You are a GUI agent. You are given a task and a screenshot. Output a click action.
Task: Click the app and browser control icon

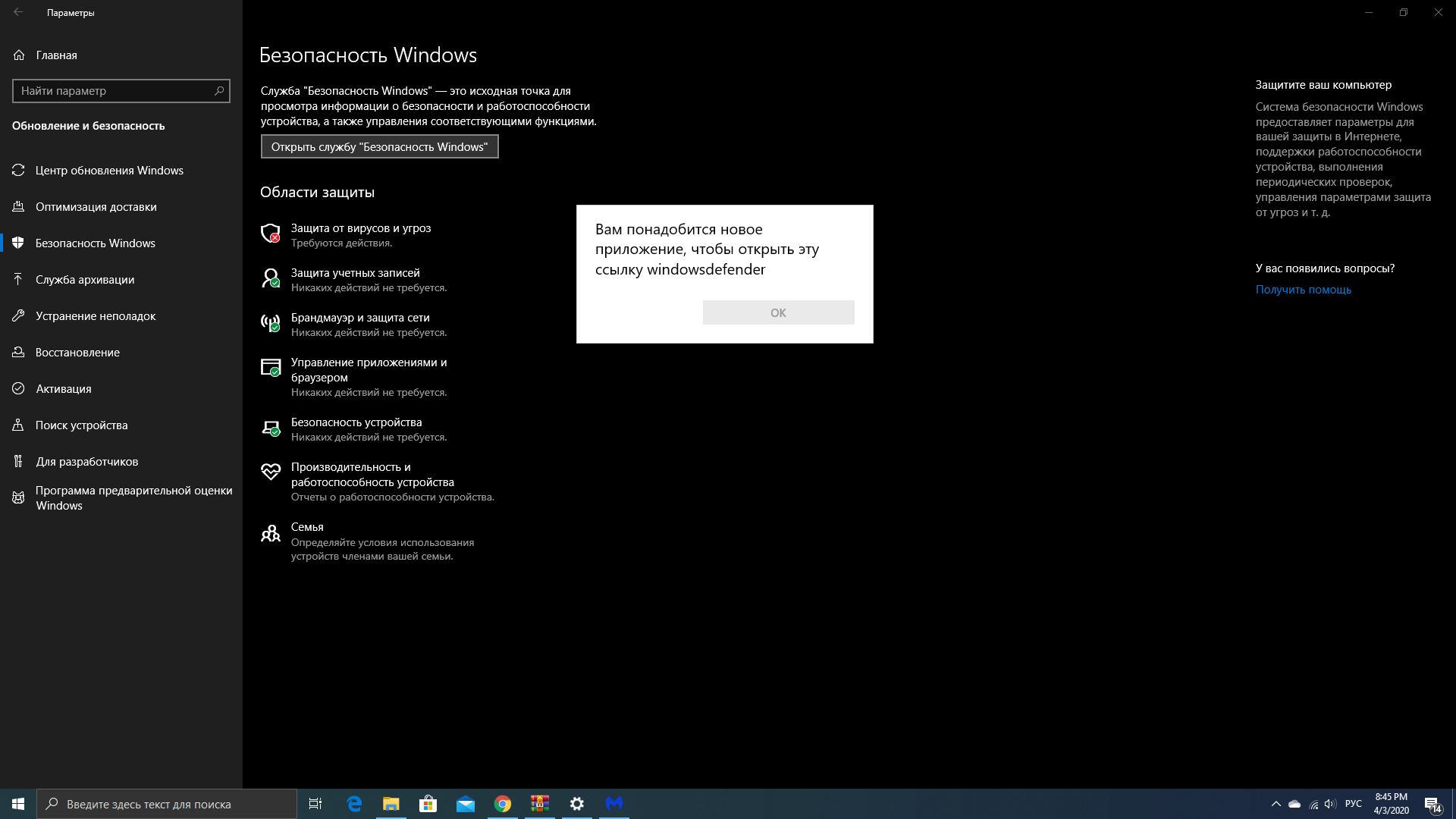click(x=271, y=368)
